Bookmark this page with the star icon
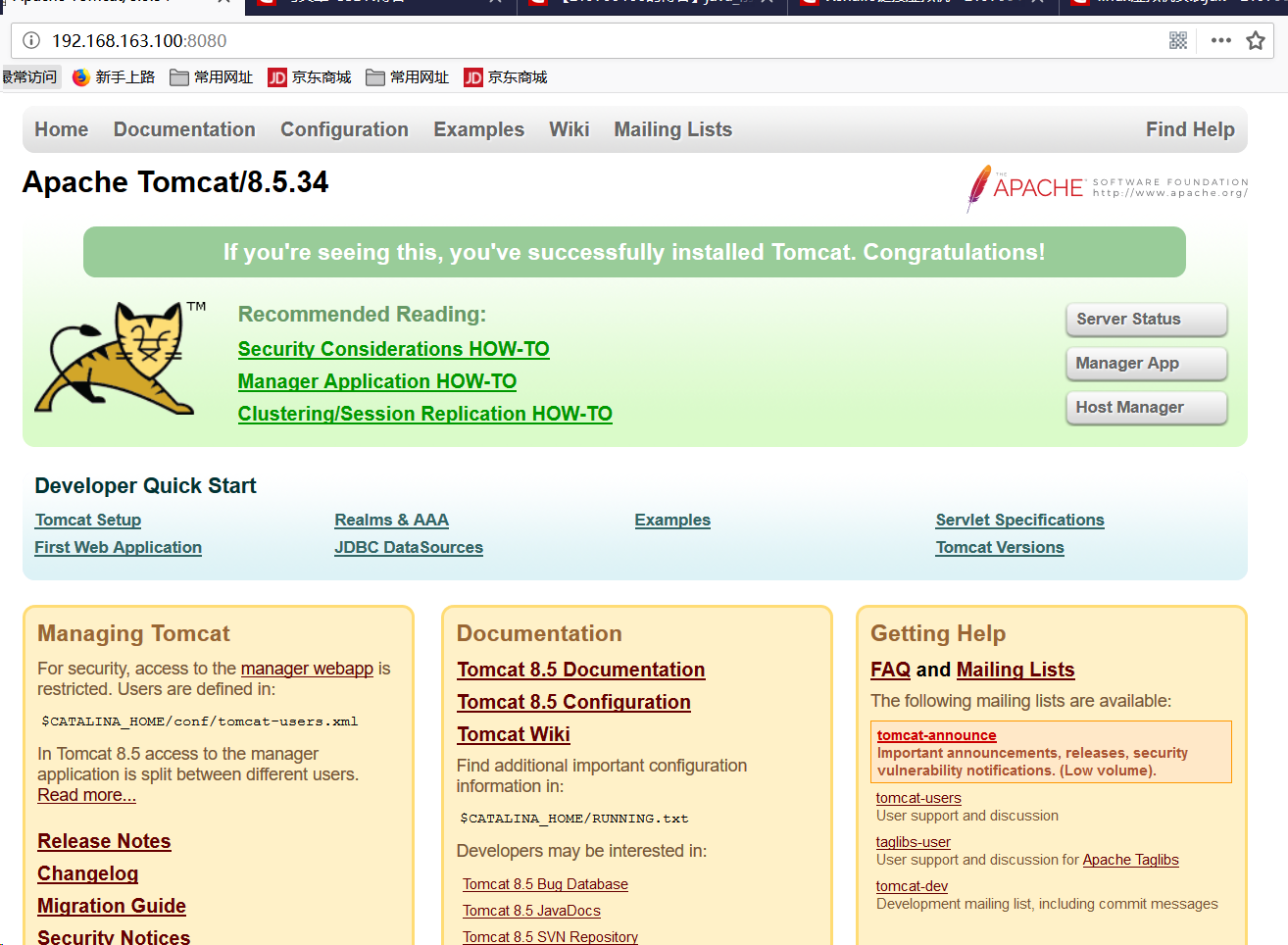Viewport: 1288px width, 945px height. pos(1256,40)
